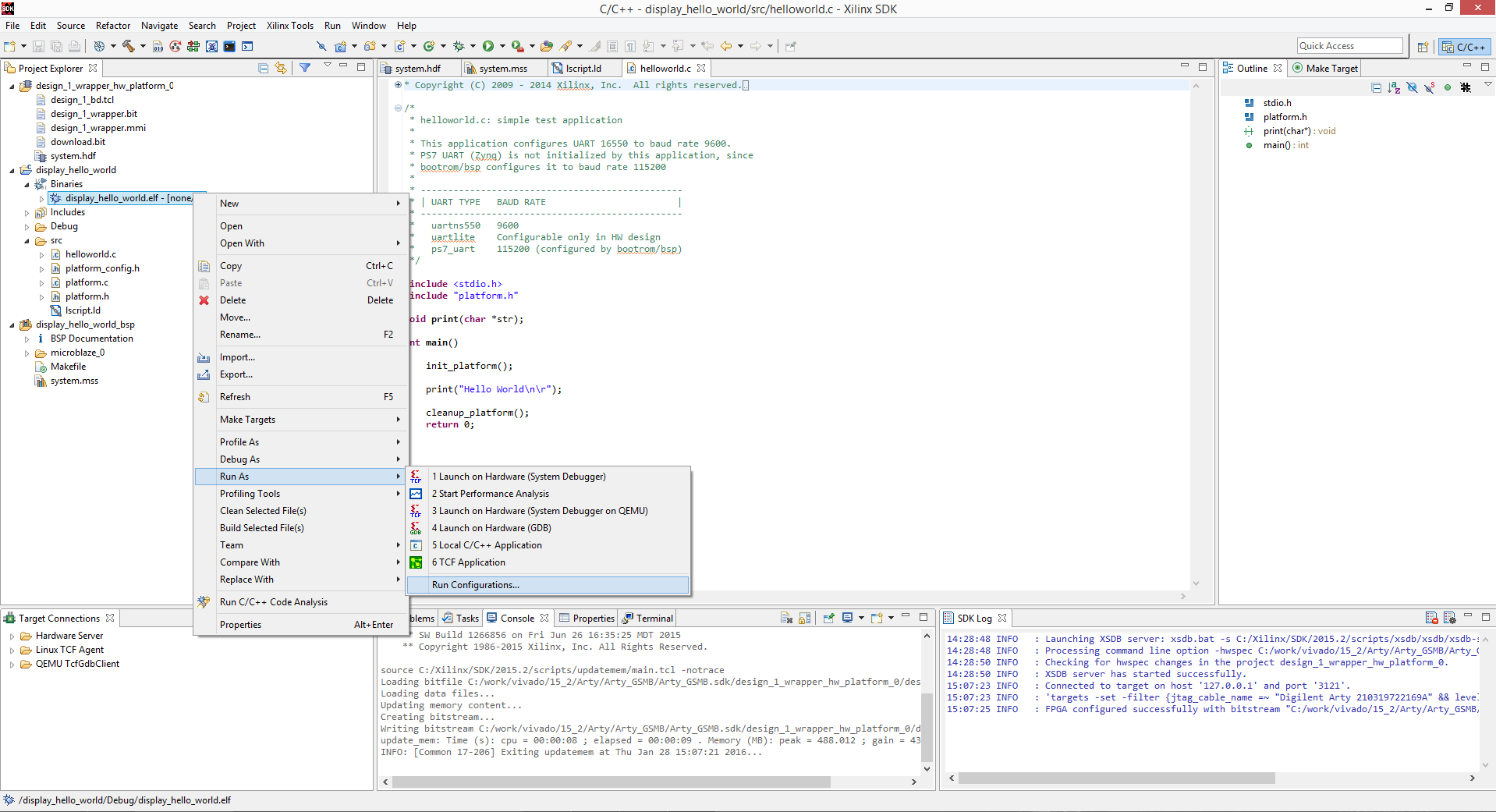Expand the microblaze_0 folder node
This screenshot has width=1496, height=812.
pos(27,353)
